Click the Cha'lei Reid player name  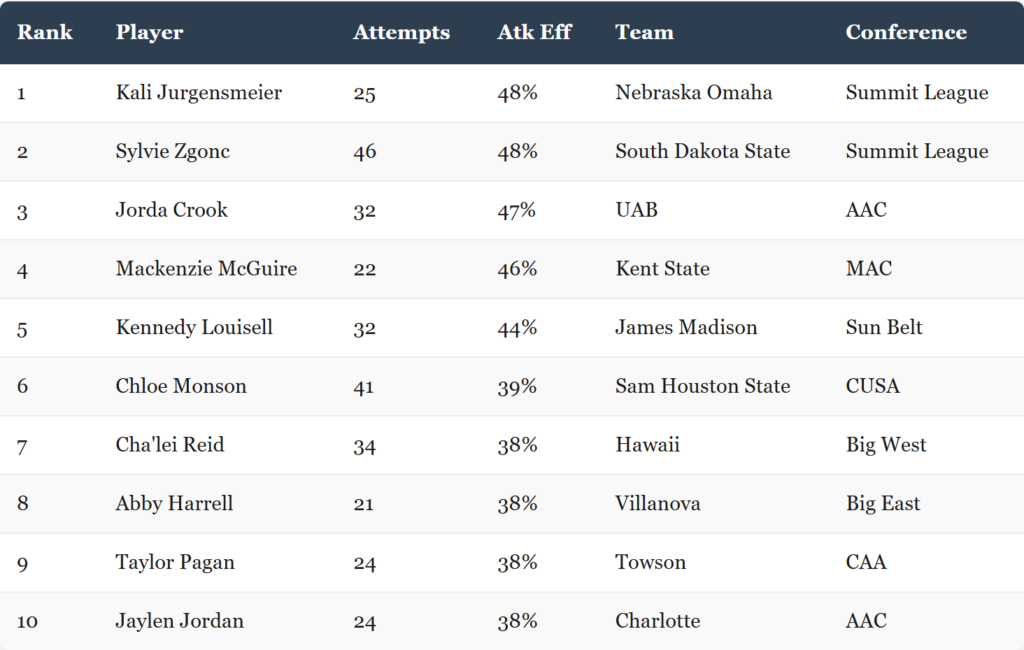pos(170,445)
